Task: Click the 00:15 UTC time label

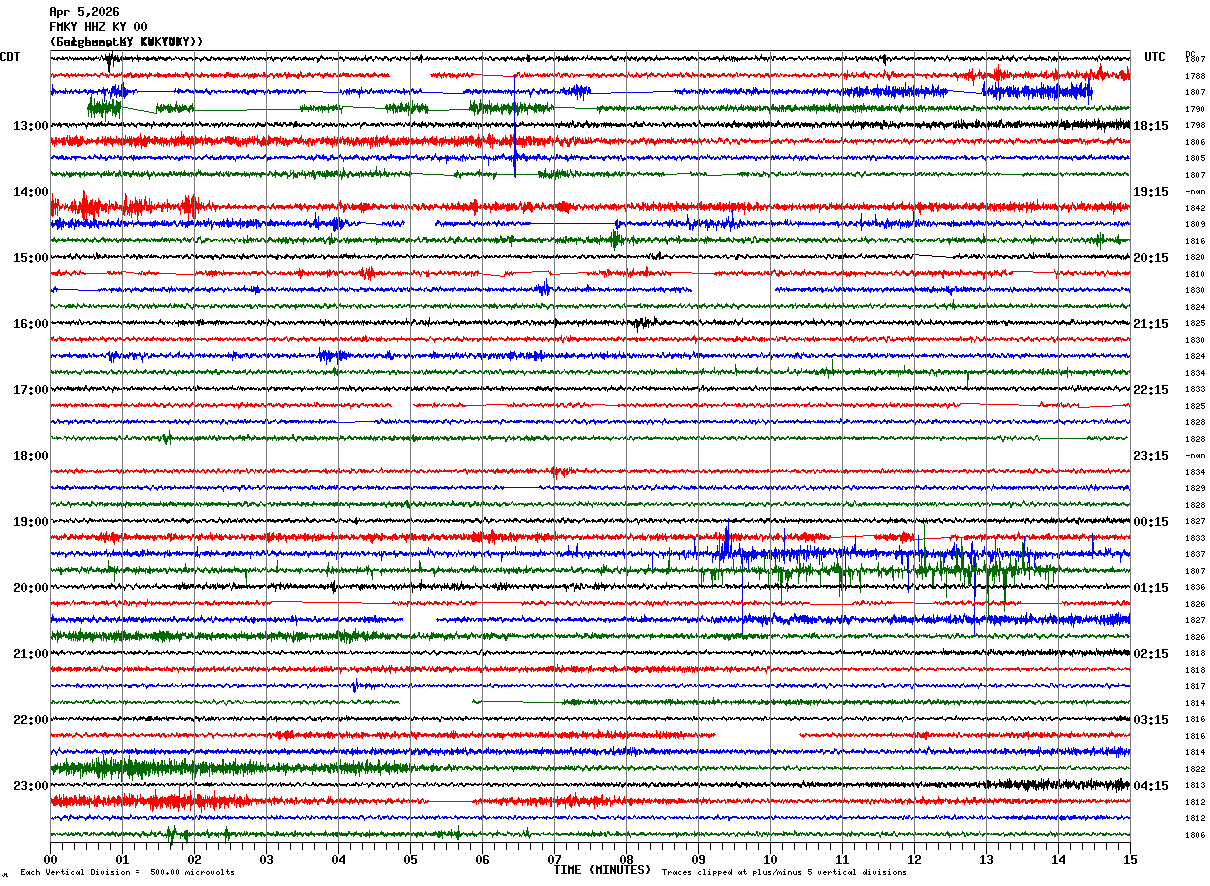Action: [1151, 521]
